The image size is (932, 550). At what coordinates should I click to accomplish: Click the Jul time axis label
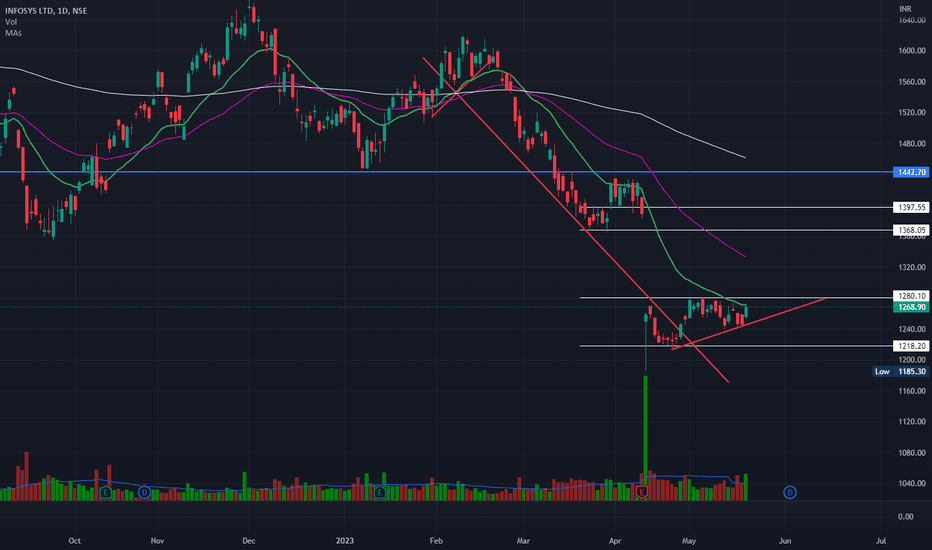point(881,541)
